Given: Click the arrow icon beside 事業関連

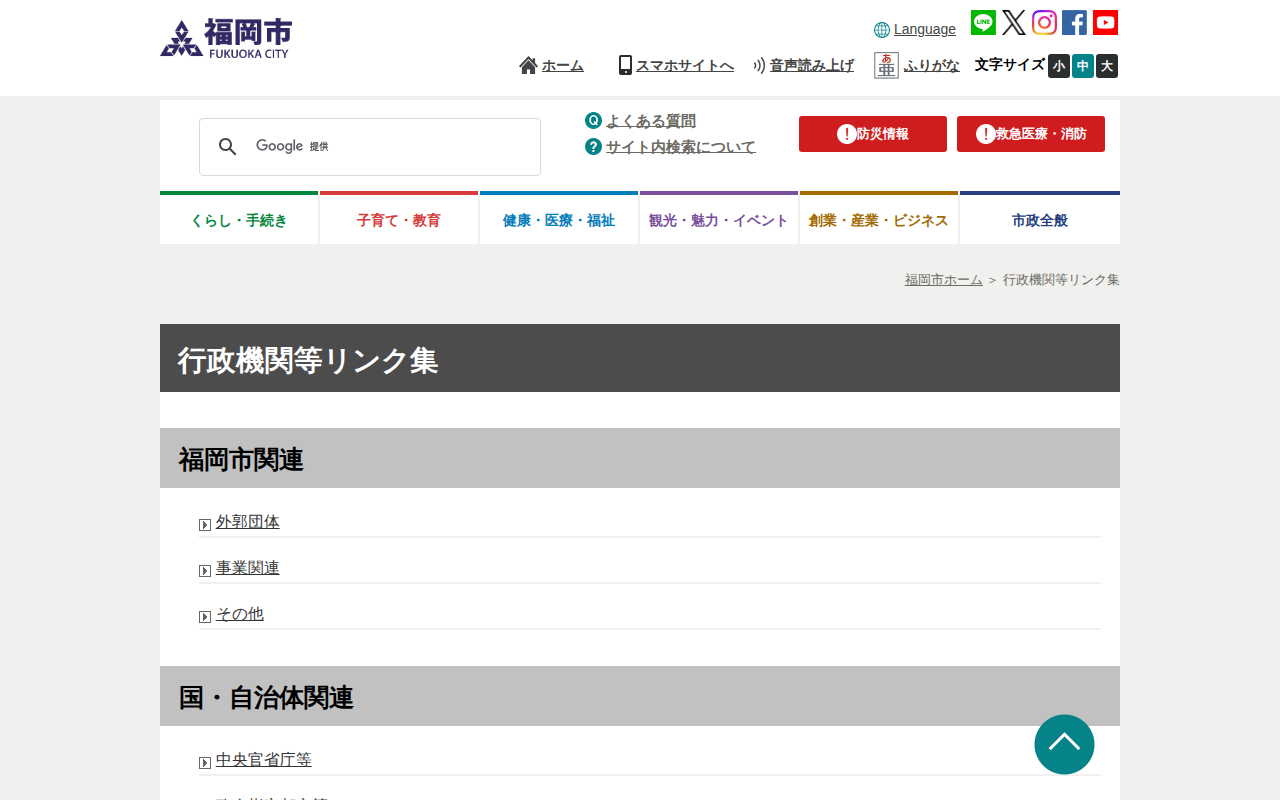Looking at the screenshot, I should [205, 571].
